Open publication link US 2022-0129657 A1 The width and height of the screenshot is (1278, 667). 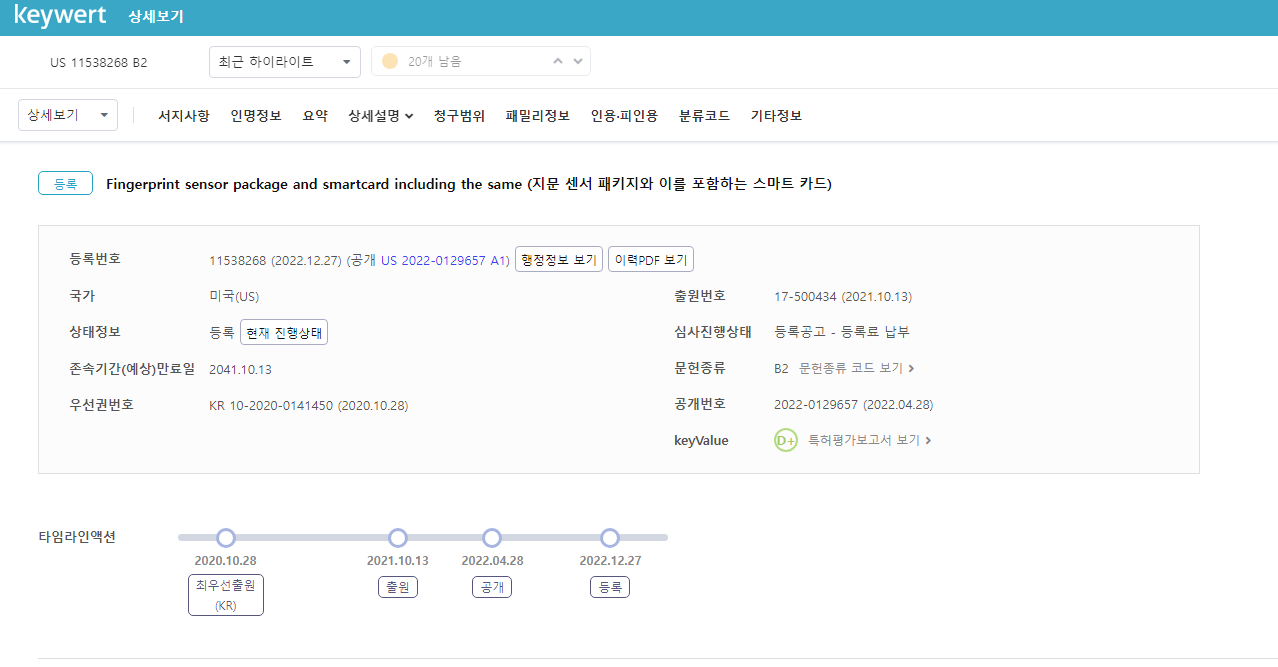[x=445, y=260]
